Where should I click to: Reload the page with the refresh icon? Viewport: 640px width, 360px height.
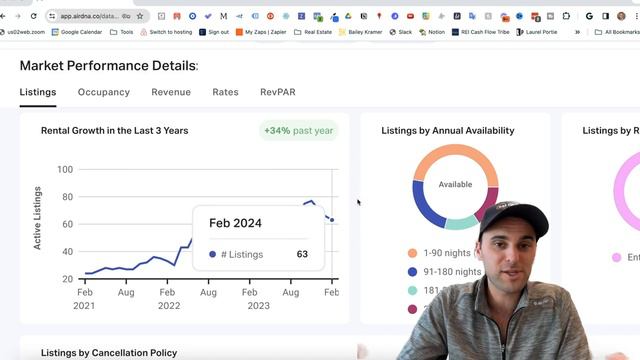[x=33, y=16]
